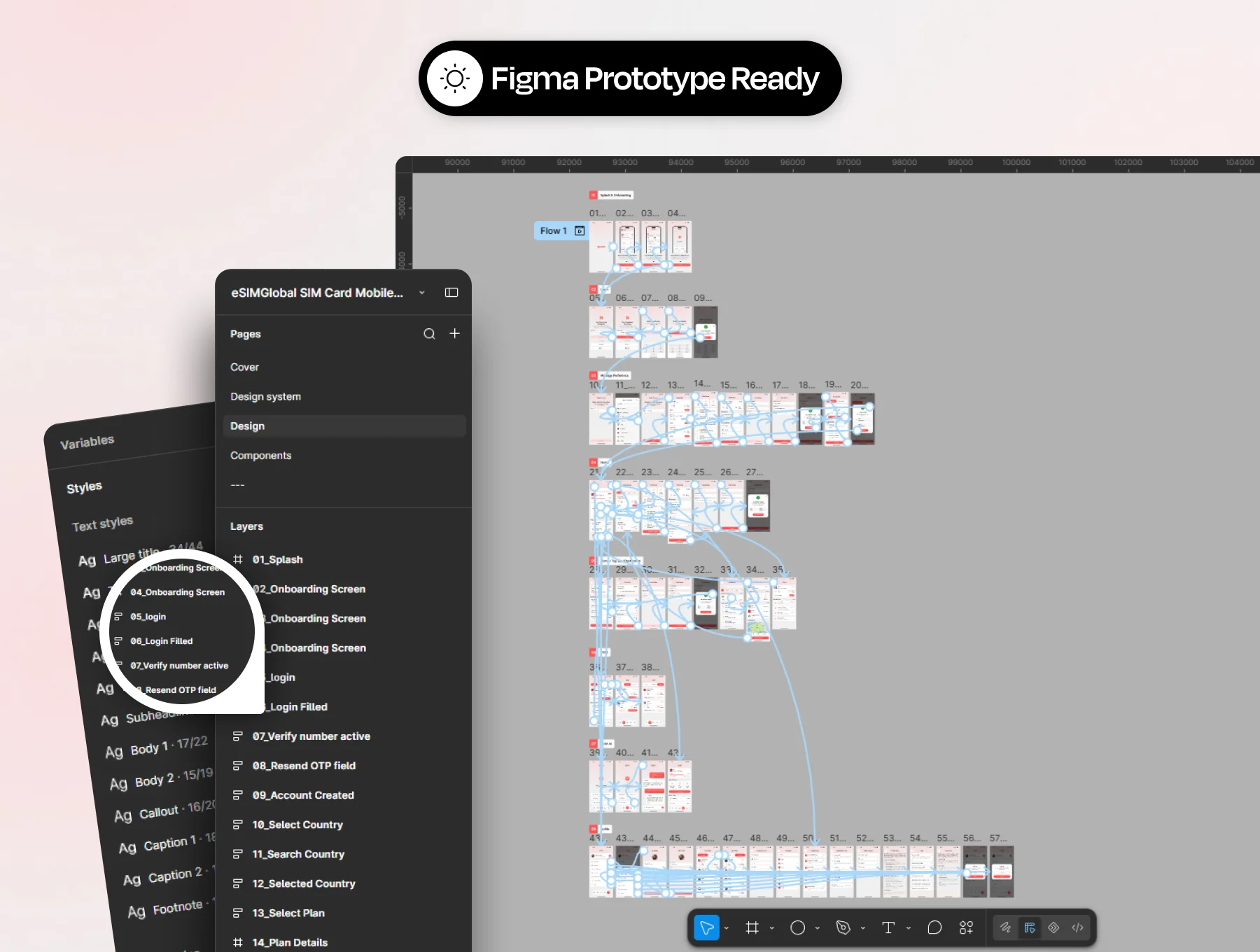Open the shape tools dropdown chevron
This screenshot has height=952, width=1260.
click(818, 928)
